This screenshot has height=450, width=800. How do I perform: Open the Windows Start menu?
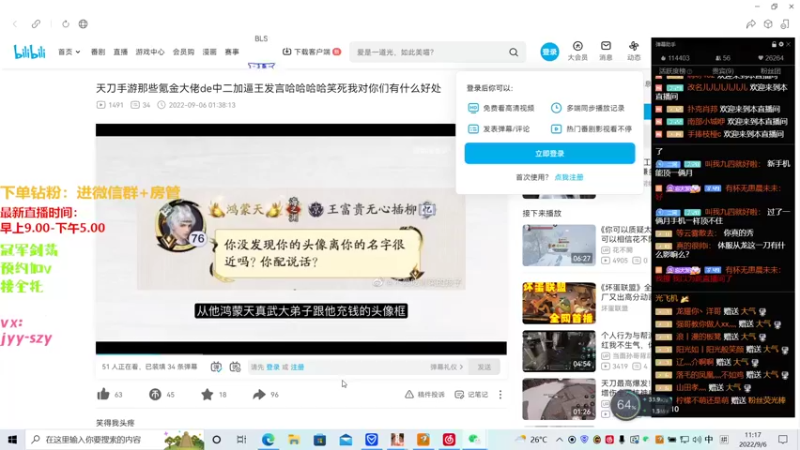tap(12, 439)
